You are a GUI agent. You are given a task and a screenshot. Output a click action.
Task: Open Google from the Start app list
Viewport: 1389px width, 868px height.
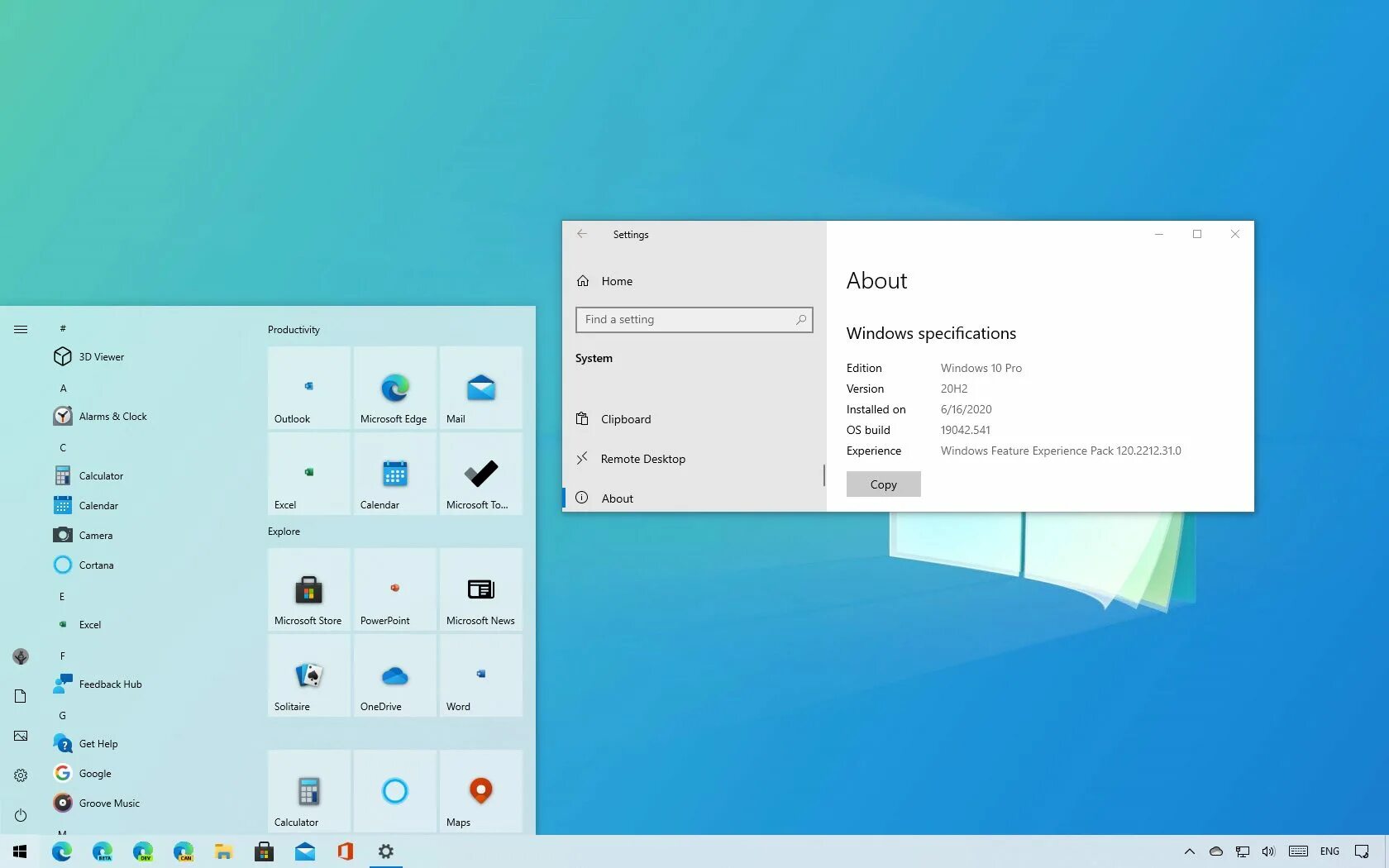[x=82, y=773]
